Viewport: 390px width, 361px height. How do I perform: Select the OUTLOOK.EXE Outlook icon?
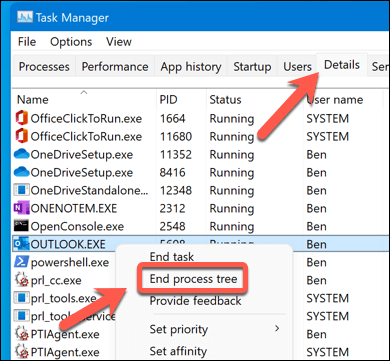point(22,245)
